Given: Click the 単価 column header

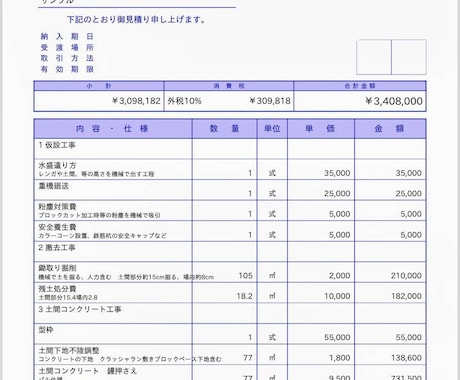Looking at the screenshot, I should 321,128.
